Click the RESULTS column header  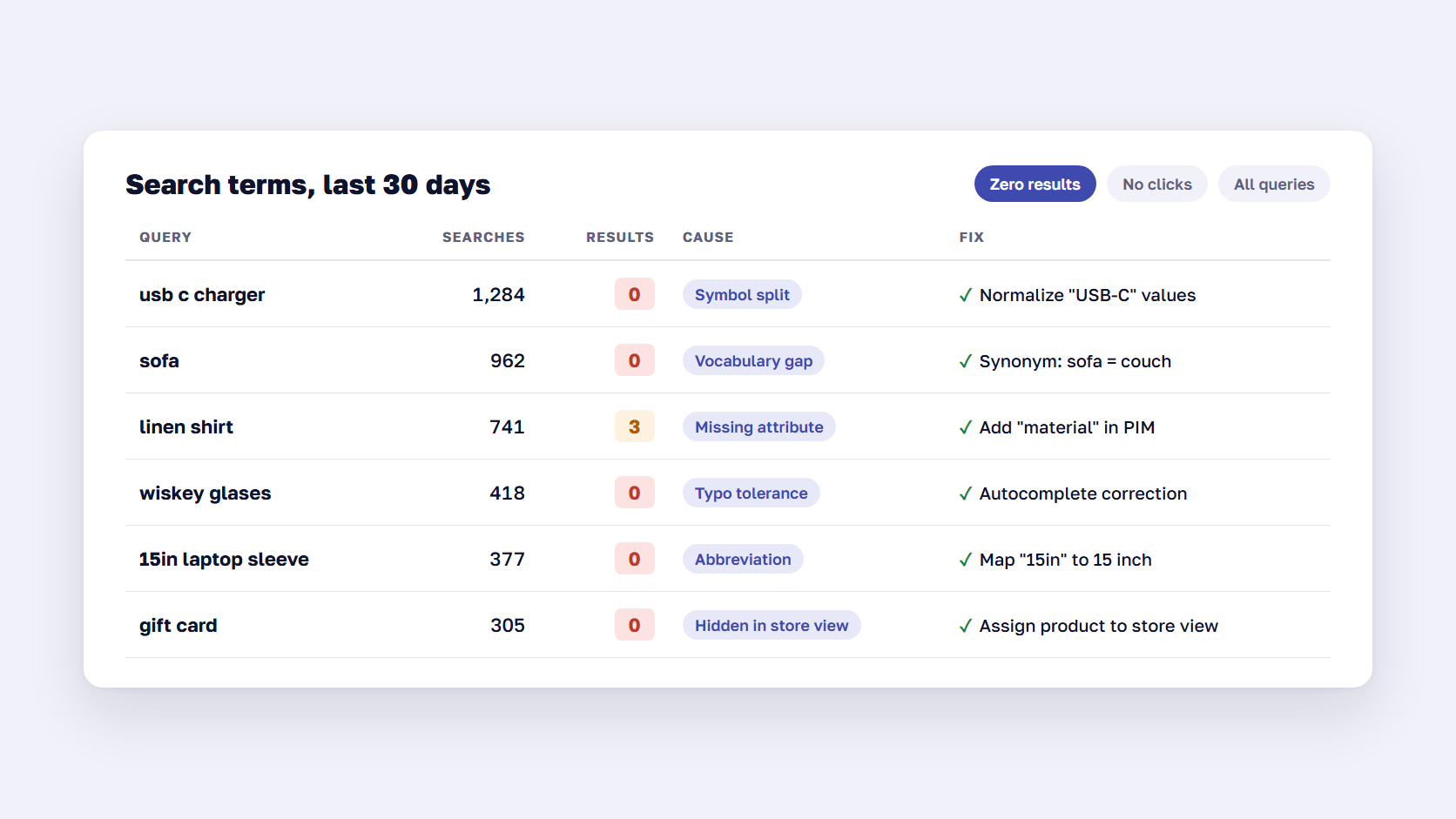(620, 237)
